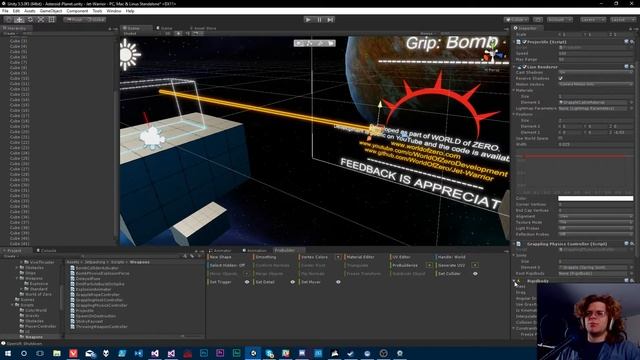The width and height of the screenshot is (640, 360).
Task: Open the Motion Vectors dropdown
Action: click(x=596, y=84)
